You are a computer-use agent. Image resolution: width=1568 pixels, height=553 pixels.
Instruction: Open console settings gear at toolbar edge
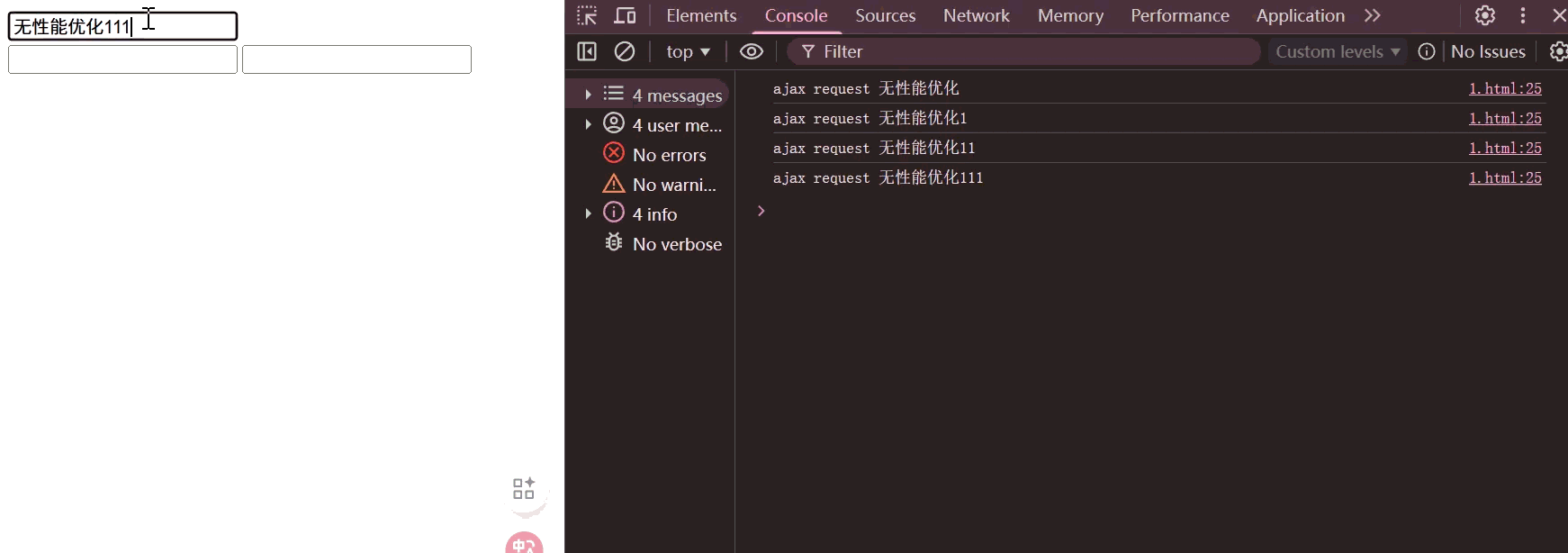tap(1558, 51)
